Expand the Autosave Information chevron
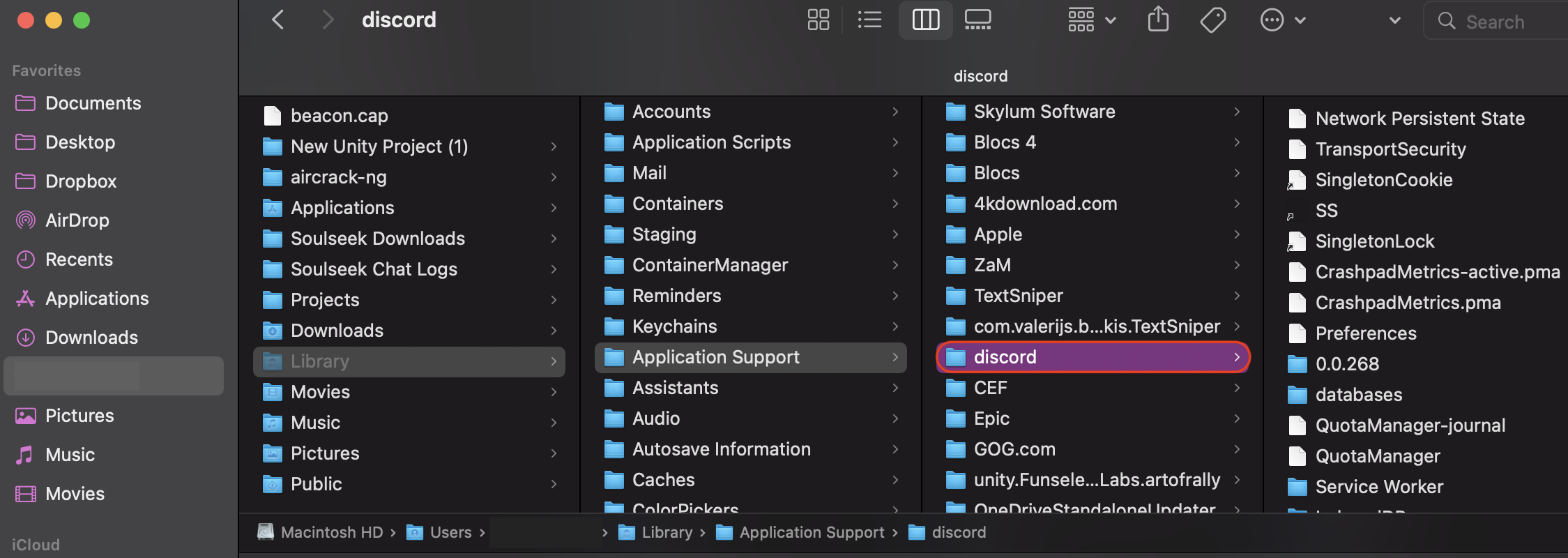 point(895,449)
